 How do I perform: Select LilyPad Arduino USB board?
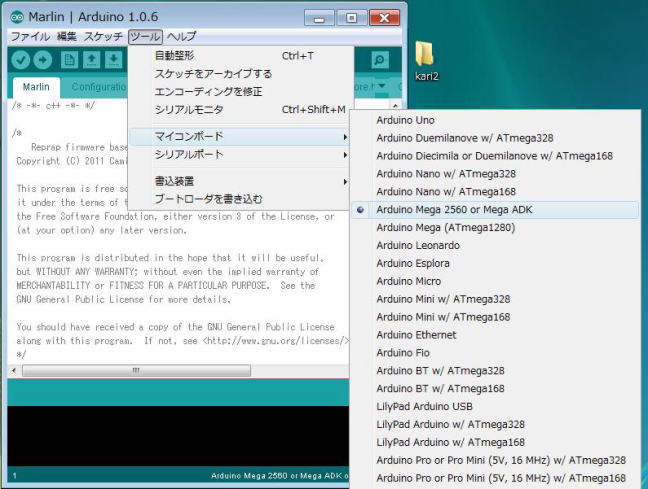pos(495,406)
